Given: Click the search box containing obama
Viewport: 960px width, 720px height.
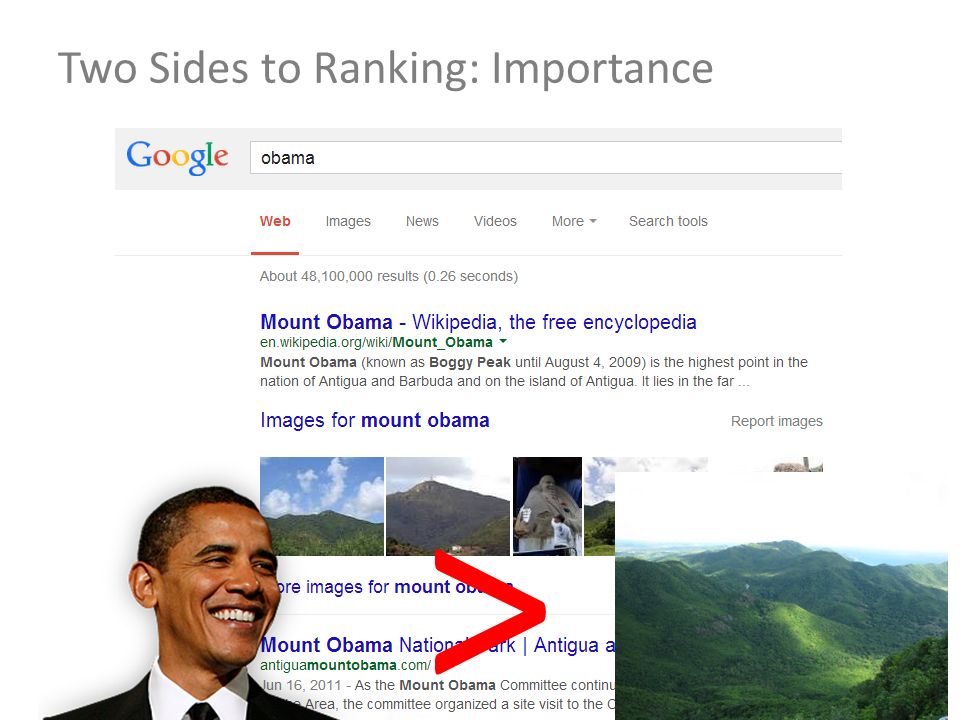Looking at the screenshot, I should point(546,158).
